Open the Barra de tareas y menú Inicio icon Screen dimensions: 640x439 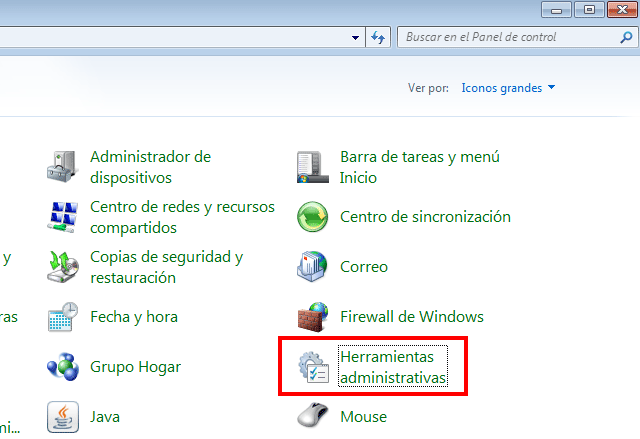(313, 167)
